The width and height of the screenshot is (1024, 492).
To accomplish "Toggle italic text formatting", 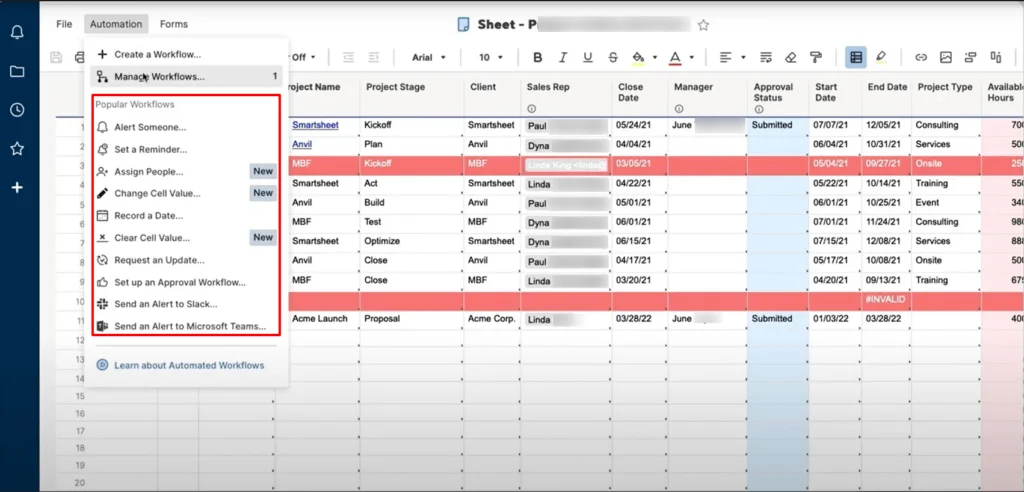I will [x=563, y=58].
